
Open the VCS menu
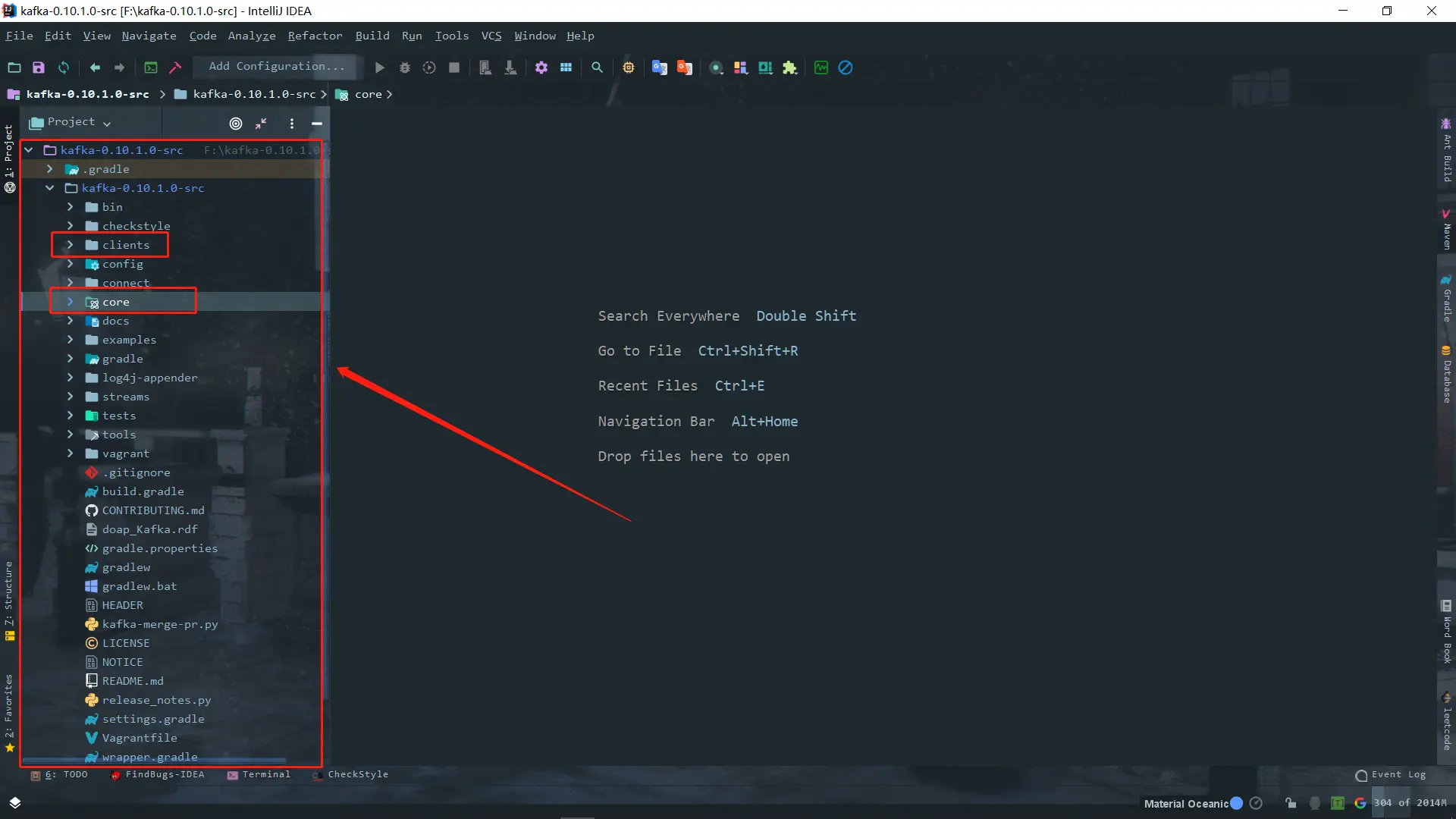[491, 36]
